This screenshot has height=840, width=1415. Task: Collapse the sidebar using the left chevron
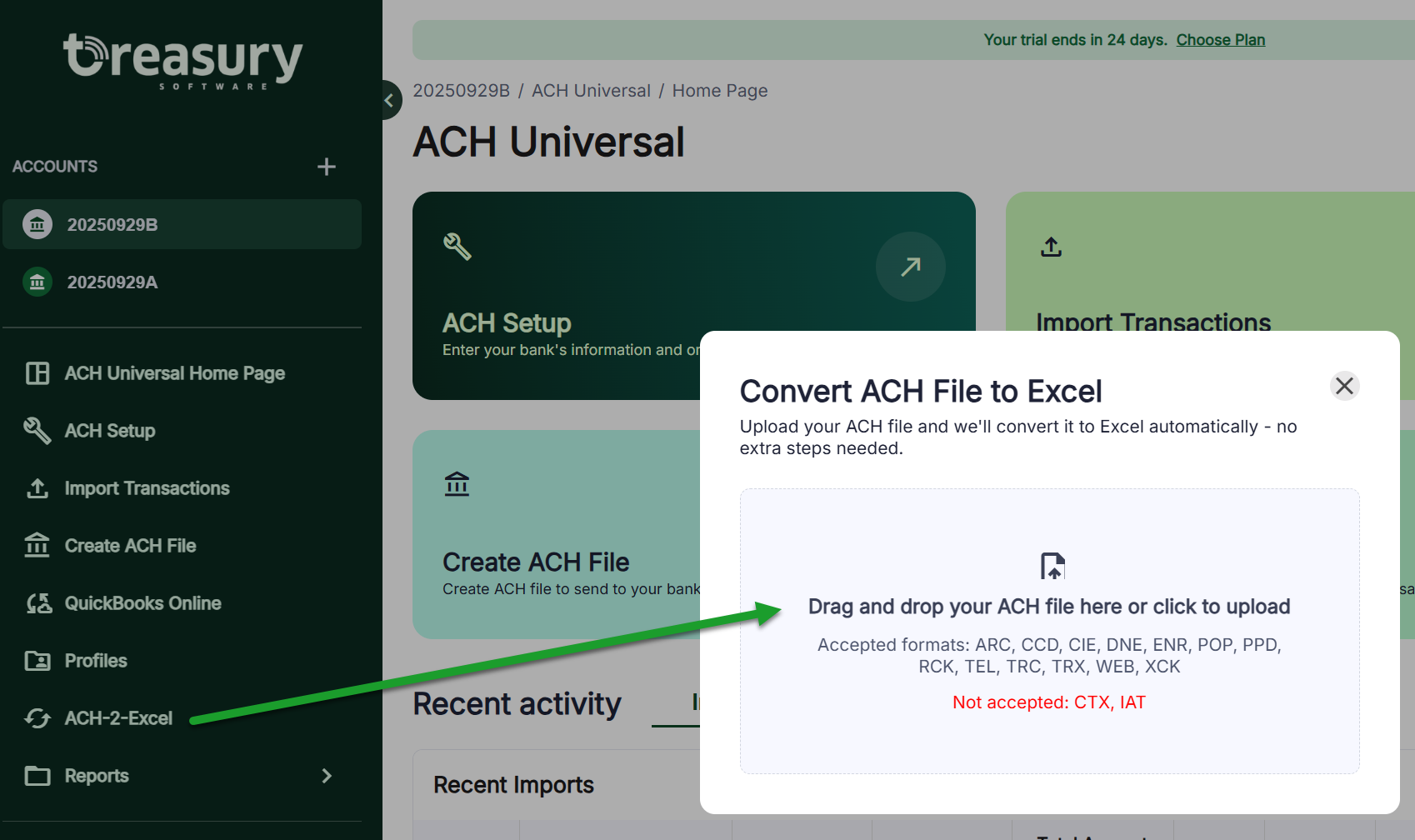[x=390, y=100]
